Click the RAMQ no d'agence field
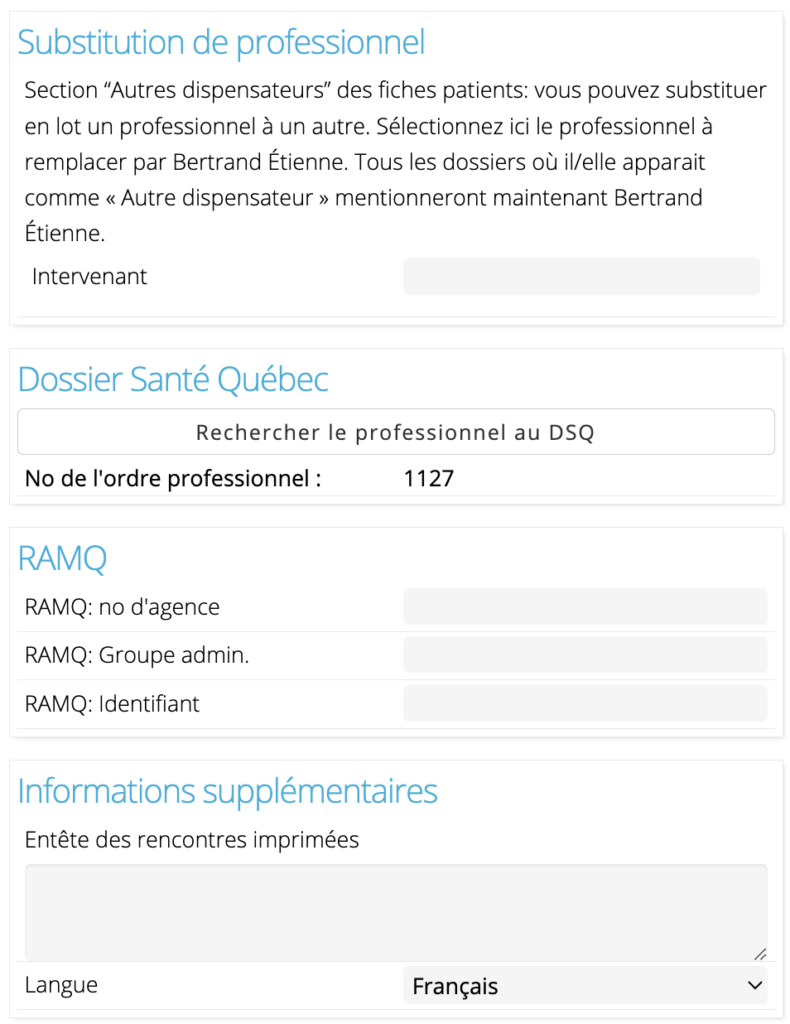Screen dimensions: 790x1024 [x=585, y=607]
